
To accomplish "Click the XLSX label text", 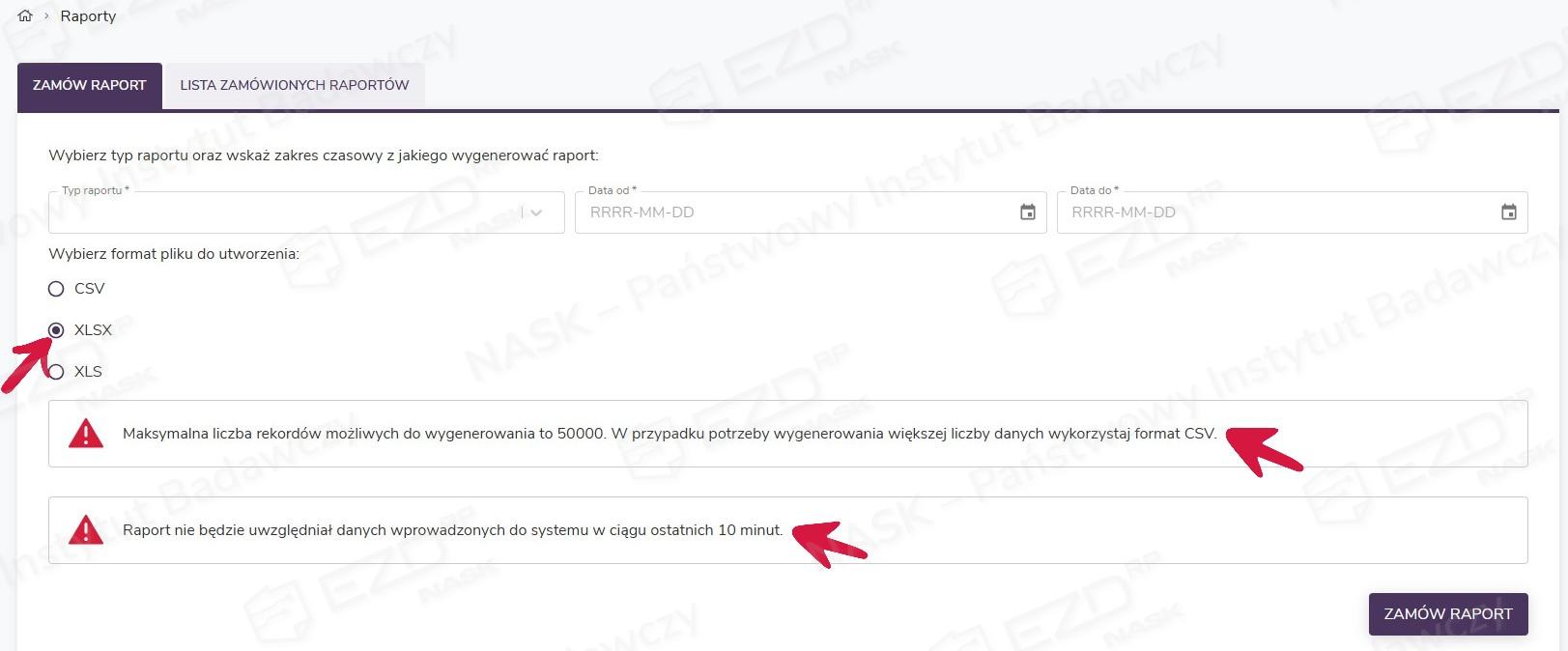I will (94, 330).
